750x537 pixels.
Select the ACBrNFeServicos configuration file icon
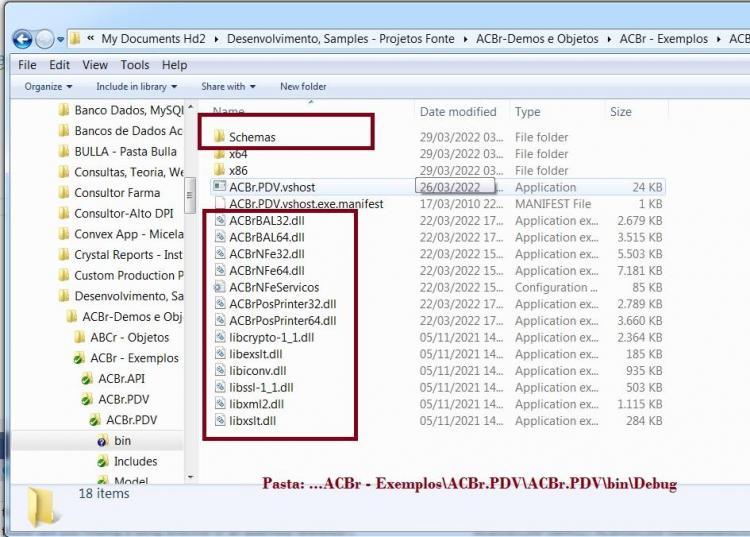tap(219, 287)
